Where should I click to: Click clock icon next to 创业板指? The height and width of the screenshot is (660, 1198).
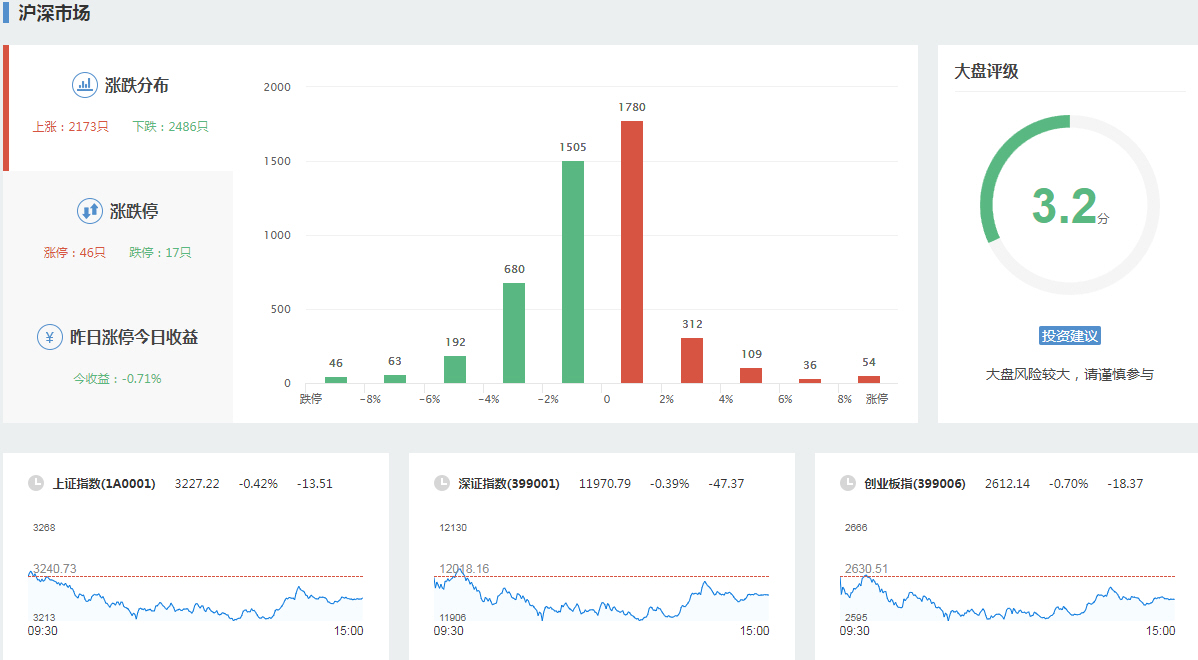[x=848, y=483]
